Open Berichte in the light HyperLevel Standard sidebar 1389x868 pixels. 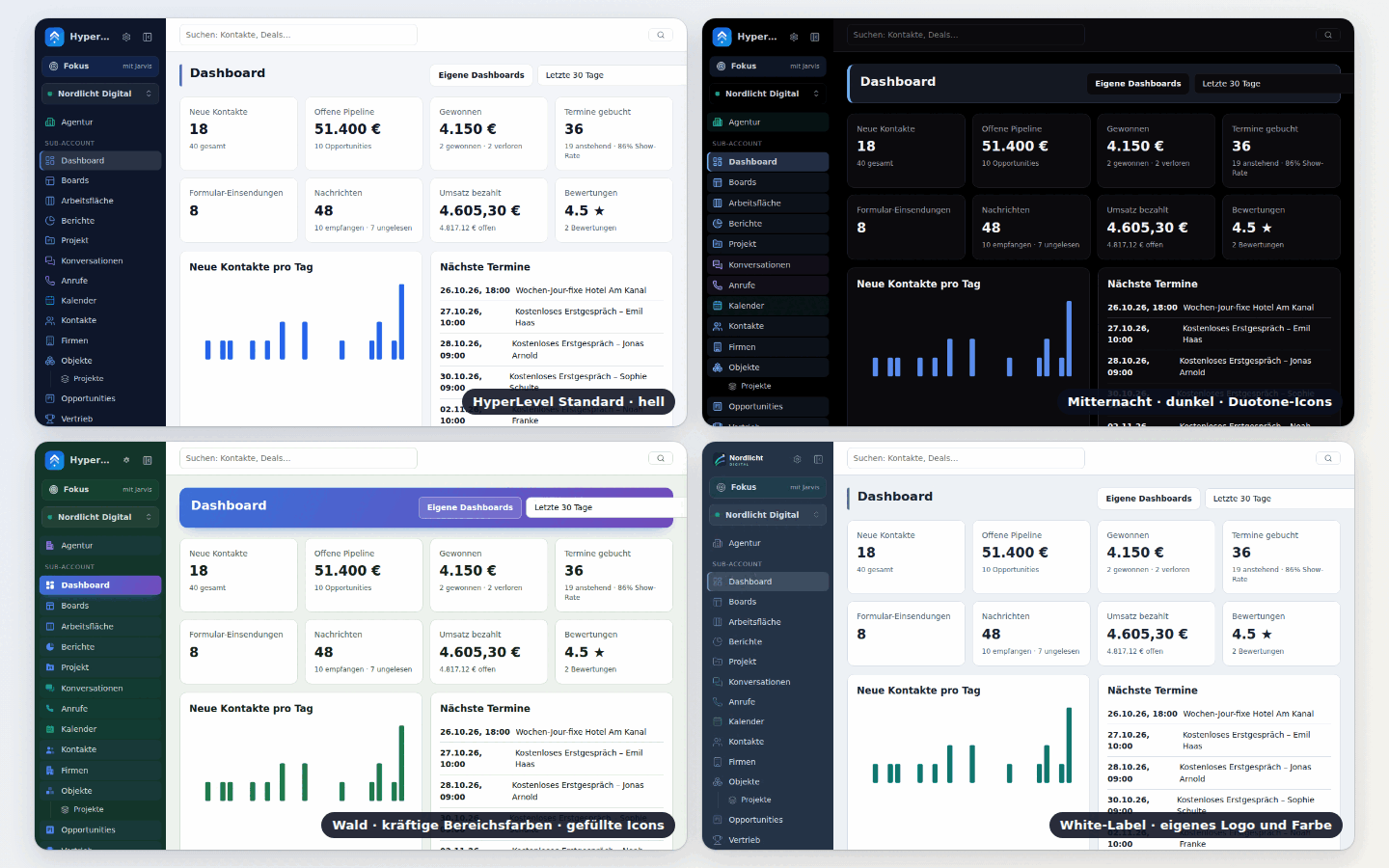pyautogui.click(x=100, y=221)
